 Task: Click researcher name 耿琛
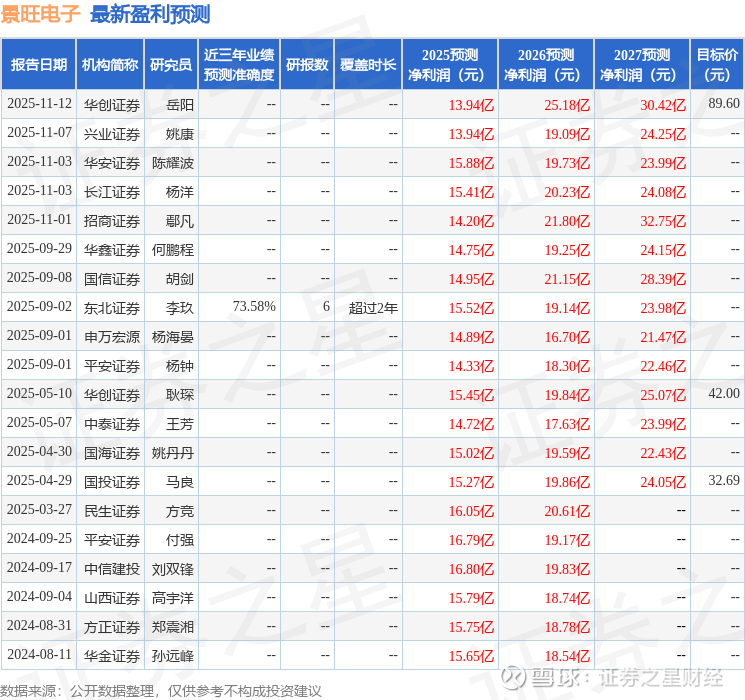[x=180, y=395]
